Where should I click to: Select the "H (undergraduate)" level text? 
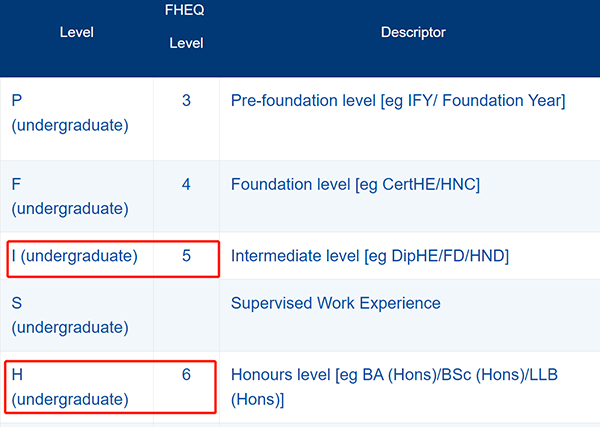(x=70, y=387)
